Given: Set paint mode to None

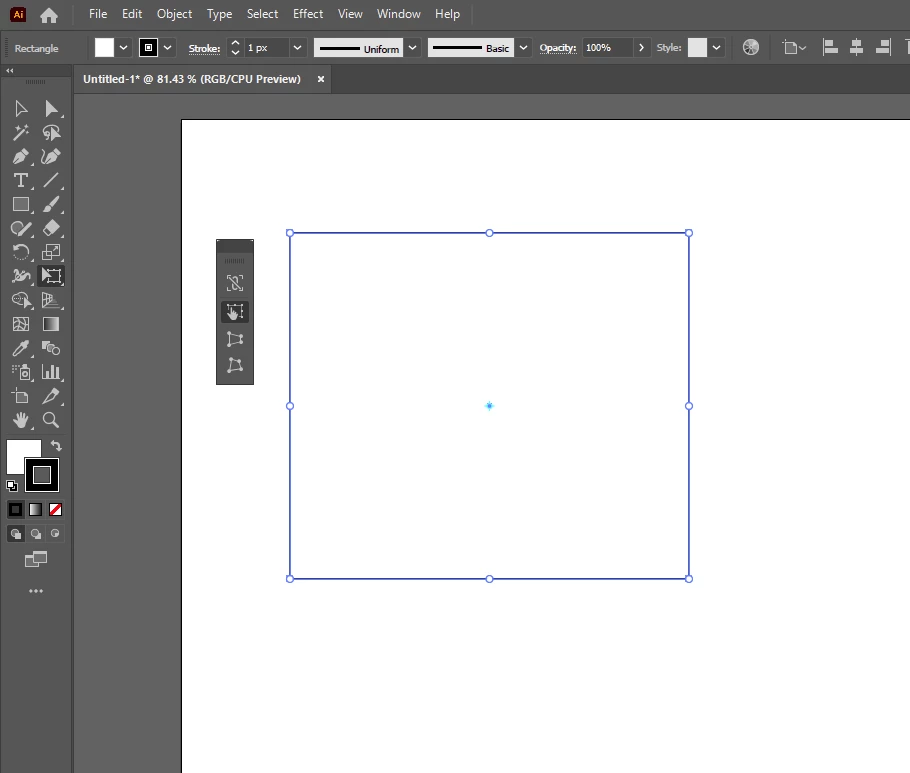Looking at the screenshot, I should pyautogui.click(x=55, y=510).
